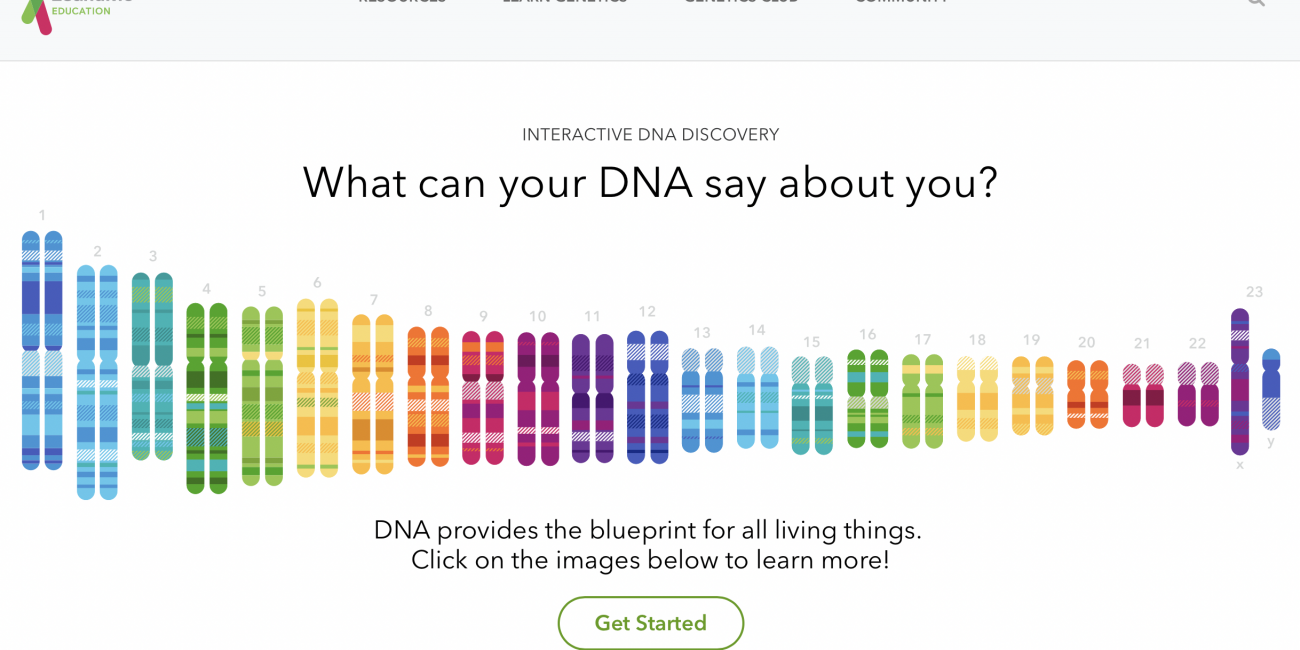Choose the purple chromosome 11 pair
The image size is (1300, 650).
point(593,398)
